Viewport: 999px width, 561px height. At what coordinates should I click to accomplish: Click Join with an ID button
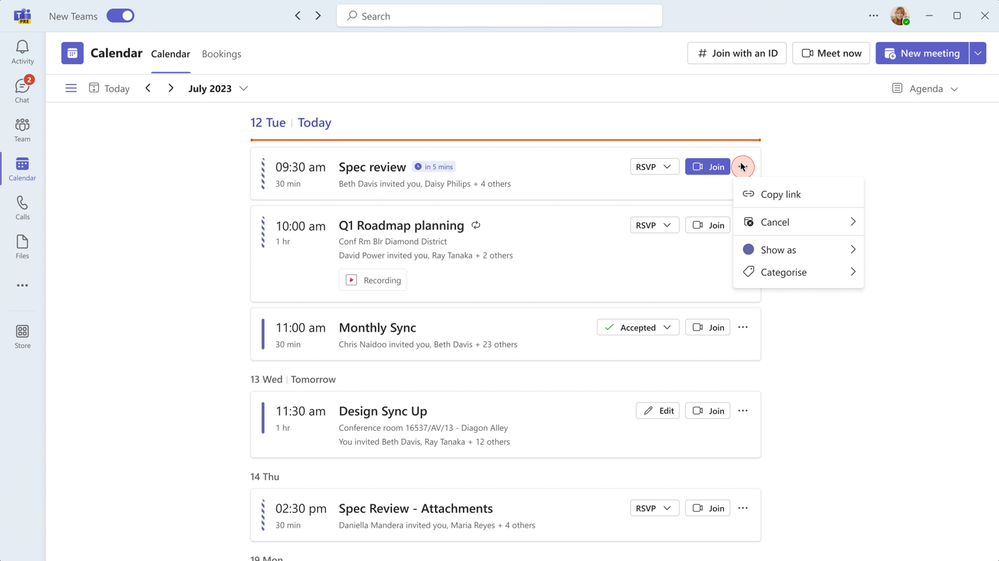pos(737,53)
